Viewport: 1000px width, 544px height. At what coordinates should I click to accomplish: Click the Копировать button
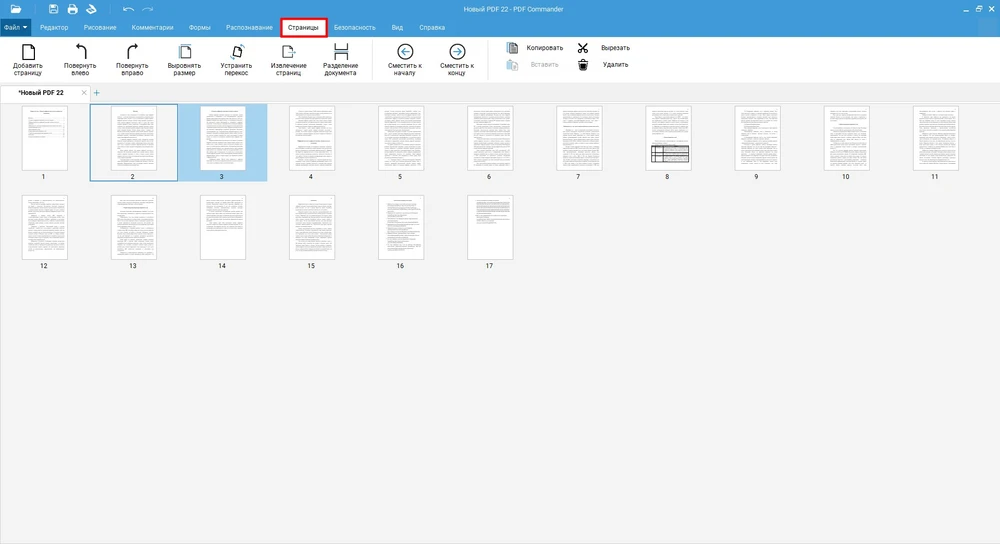(x=536, y=48)
